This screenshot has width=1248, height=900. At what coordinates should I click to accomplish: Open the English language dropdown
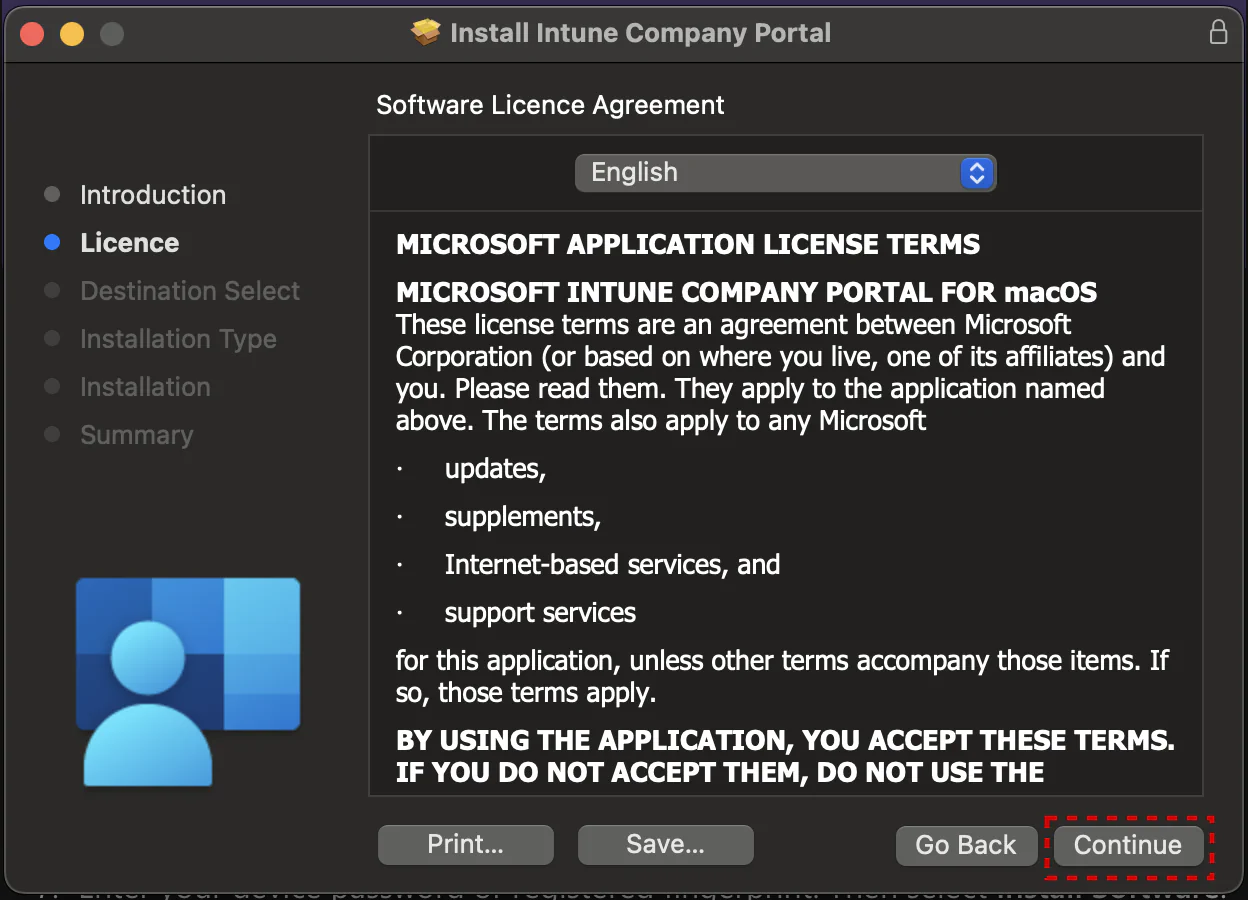click(785, 173)
